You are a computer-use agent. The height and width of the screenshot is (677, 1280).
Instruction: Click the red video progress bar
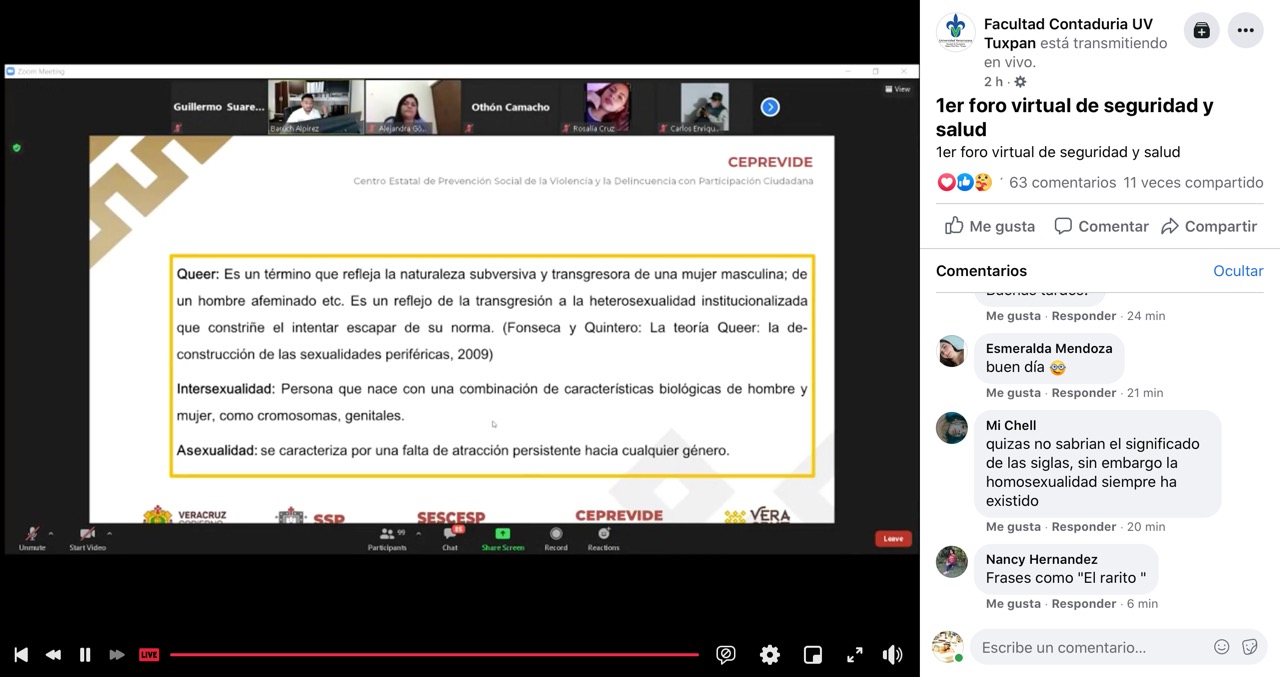pos(434,655)
